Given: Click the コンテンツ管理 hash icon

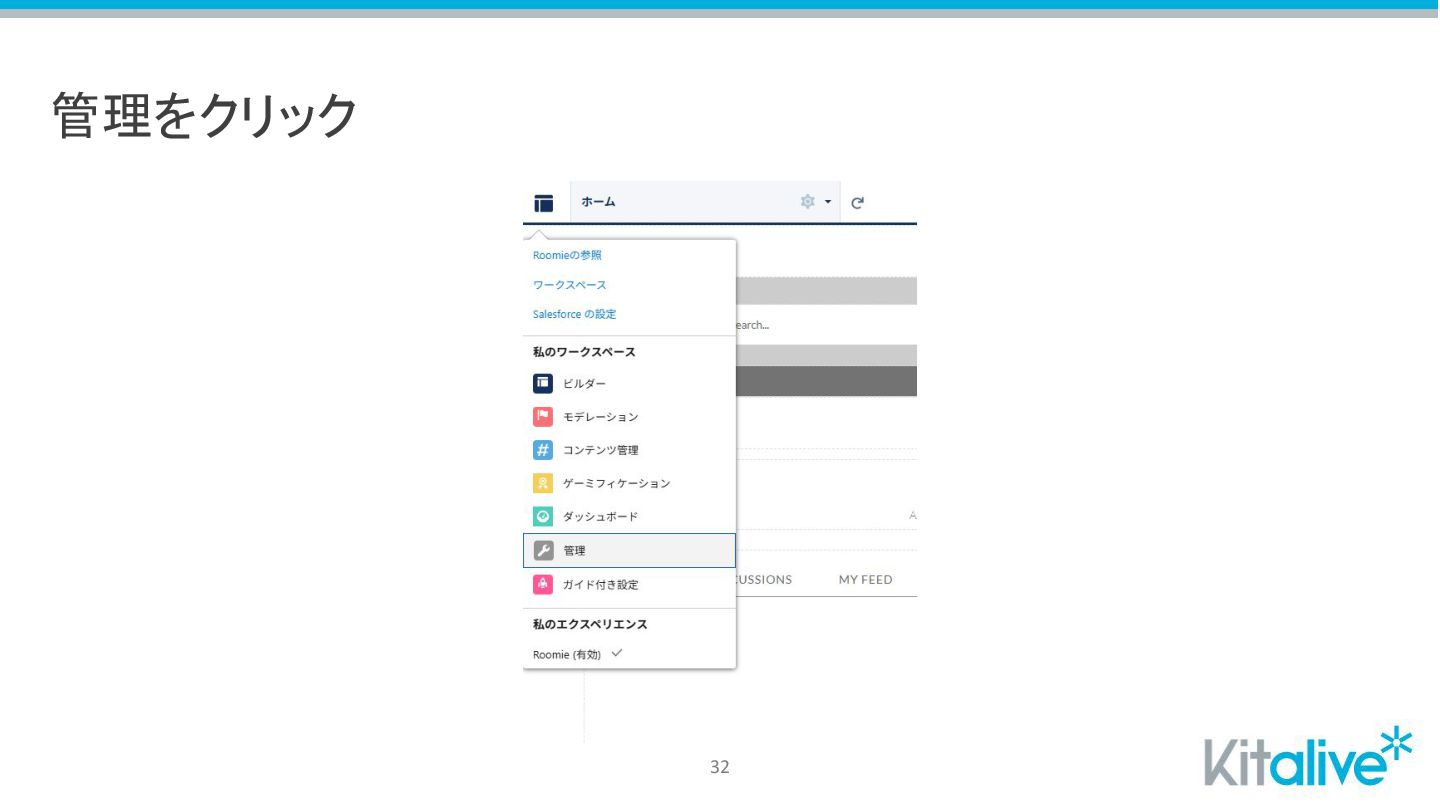Looking at the screenshot, I should tap(543, 450).
